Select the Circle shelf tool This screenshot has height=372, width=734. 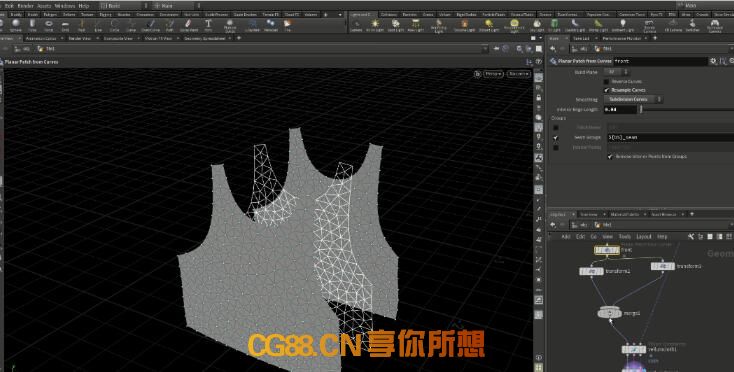pos(114,25)
